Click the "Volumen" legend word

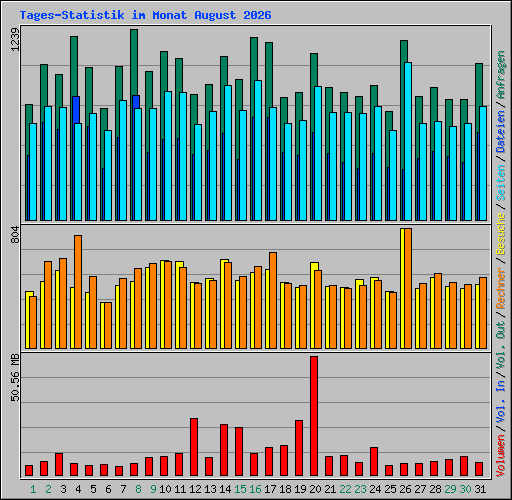[500, 455]
